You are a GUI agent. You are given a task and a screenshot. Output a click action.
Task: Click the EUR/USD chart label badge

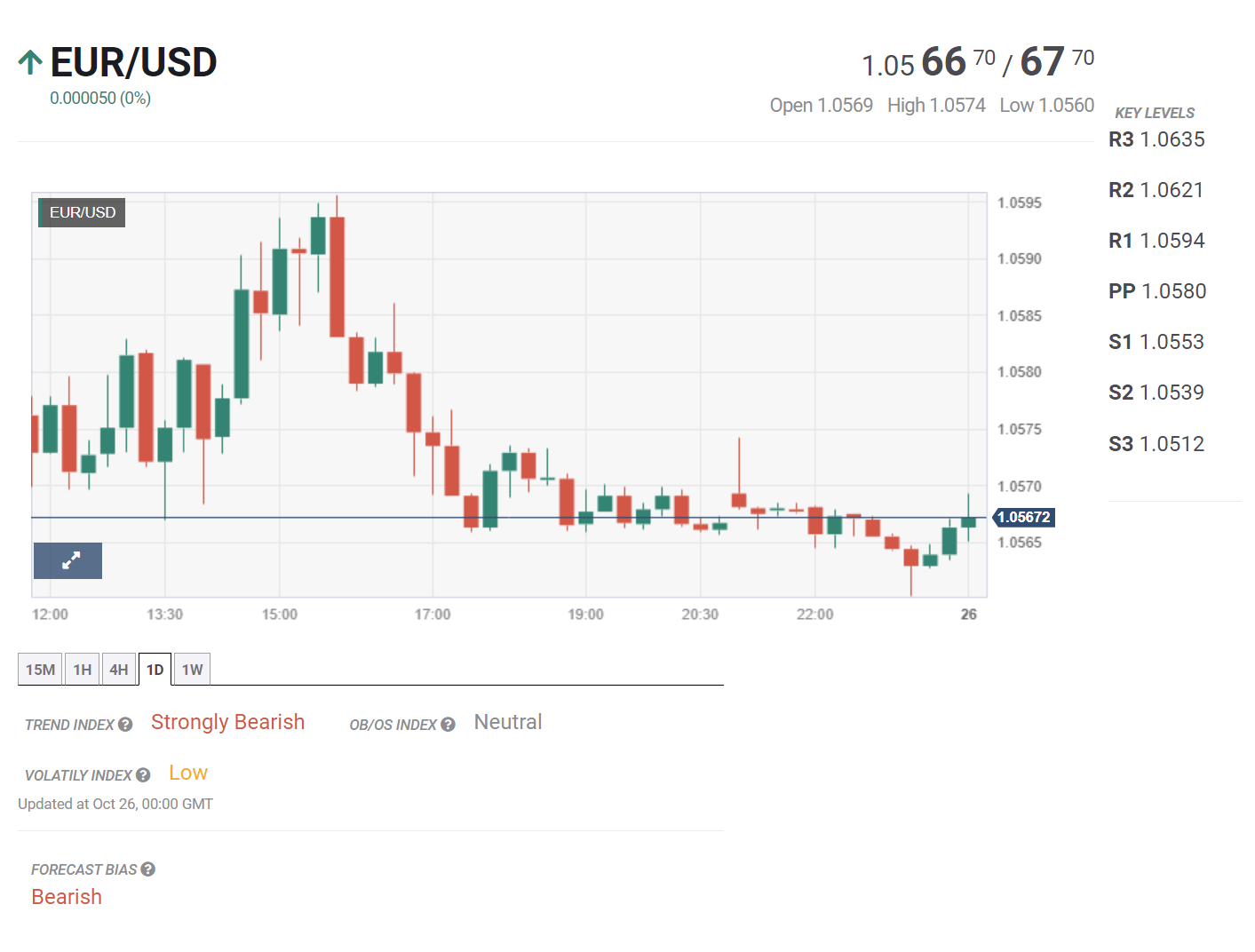coord(82,212)
